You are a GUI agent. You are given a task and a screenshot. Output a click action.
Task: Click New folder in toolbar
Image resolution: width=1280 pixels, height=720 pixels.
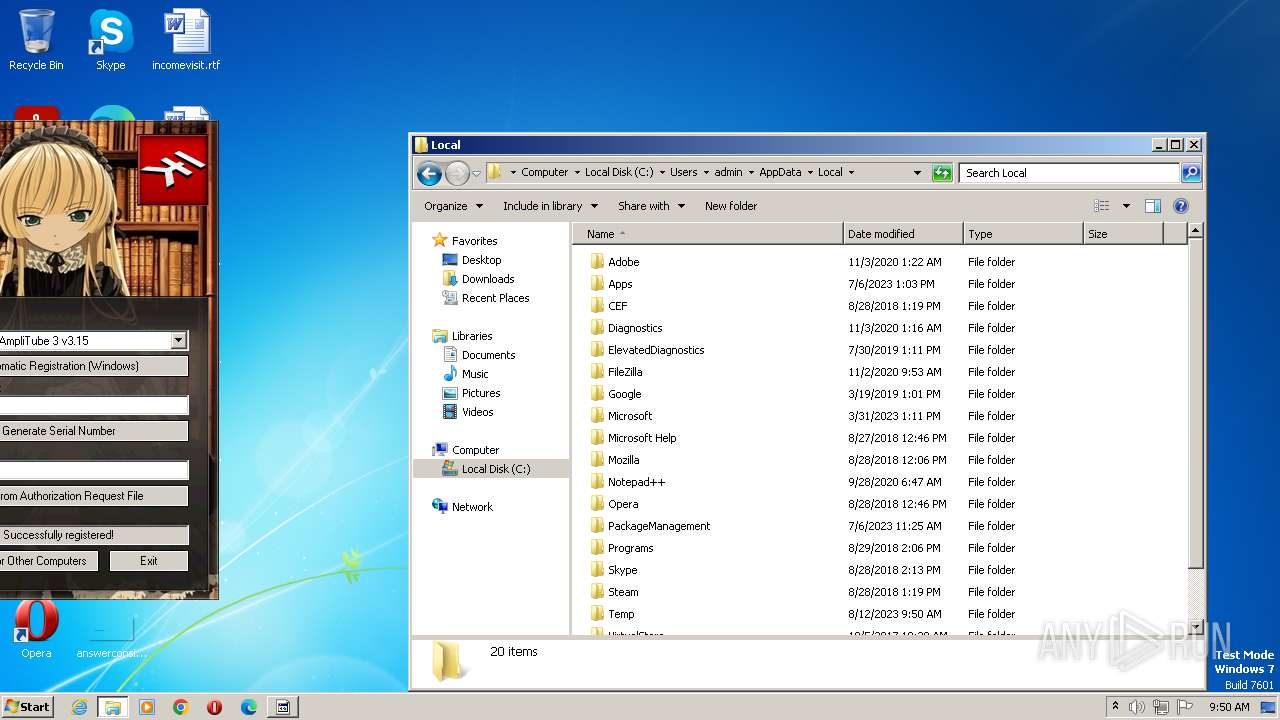[731, 206]
